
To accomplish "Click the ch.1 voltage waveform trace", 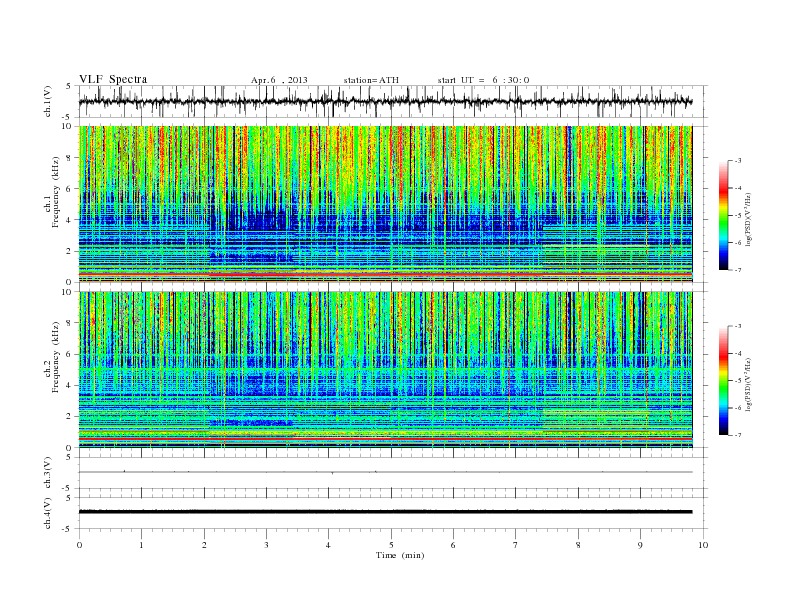I will 385,101.
